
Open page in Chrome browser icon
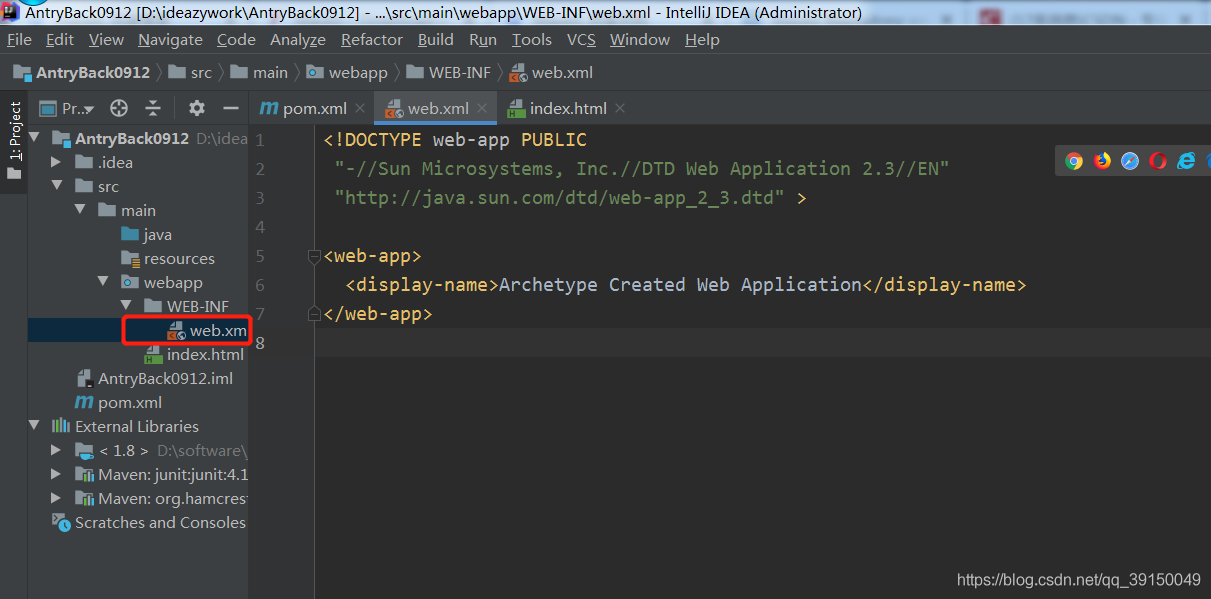tap(1074, 161)
